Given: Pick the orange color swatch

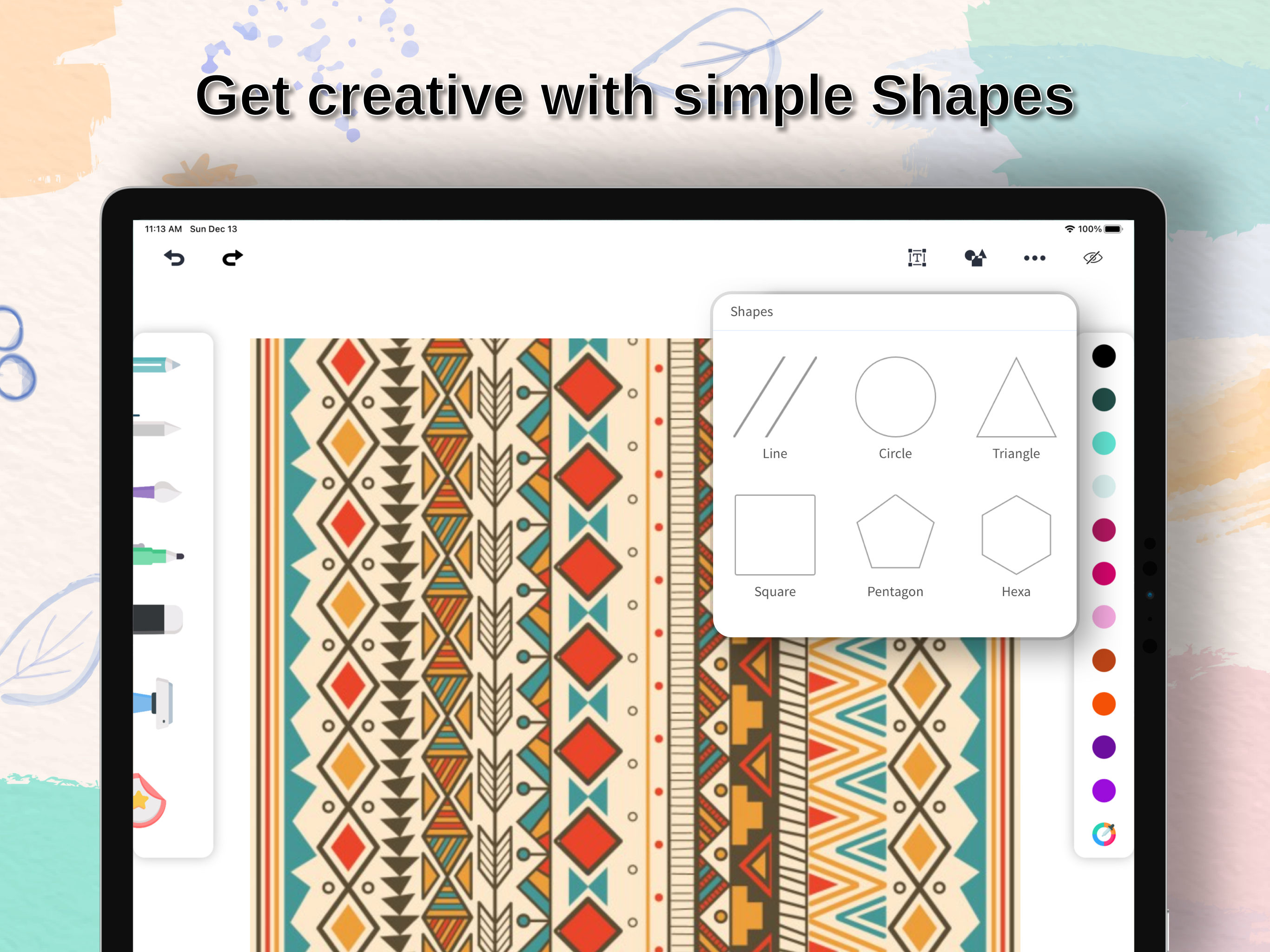Looking at the screenshot, I should [x=1104, y=704].
